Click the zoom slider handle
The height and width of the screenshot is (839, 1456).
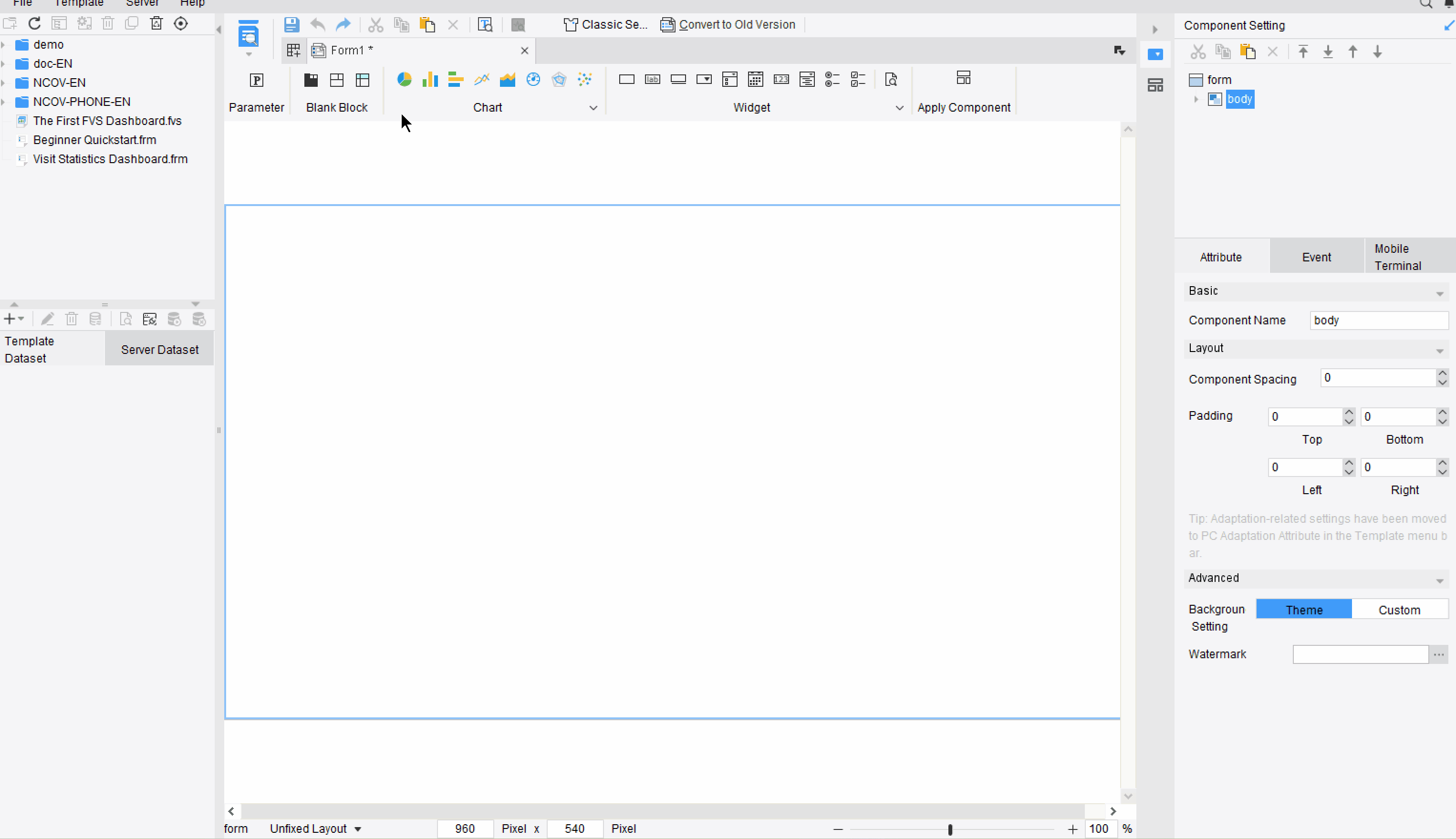click(950, 829)
